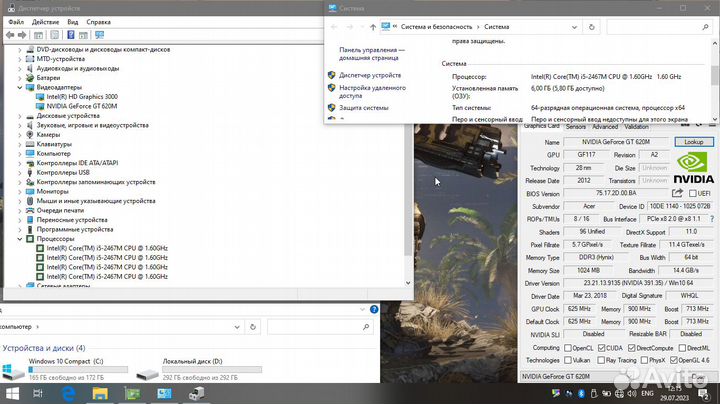
Task: Click C: drive usage bar
Action: click(x=78, y=370)
